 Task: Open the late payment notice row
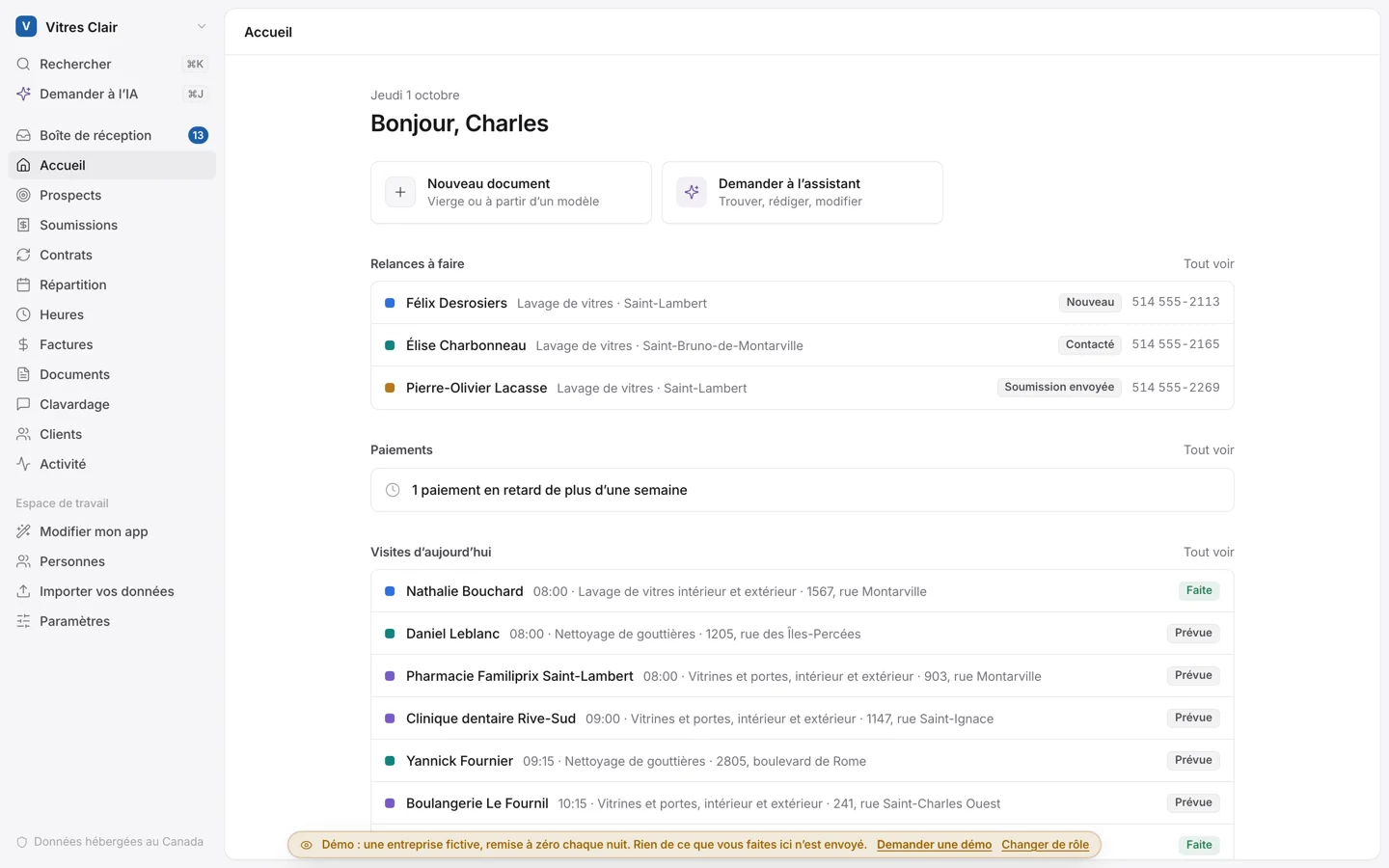[x=803, y=490]
